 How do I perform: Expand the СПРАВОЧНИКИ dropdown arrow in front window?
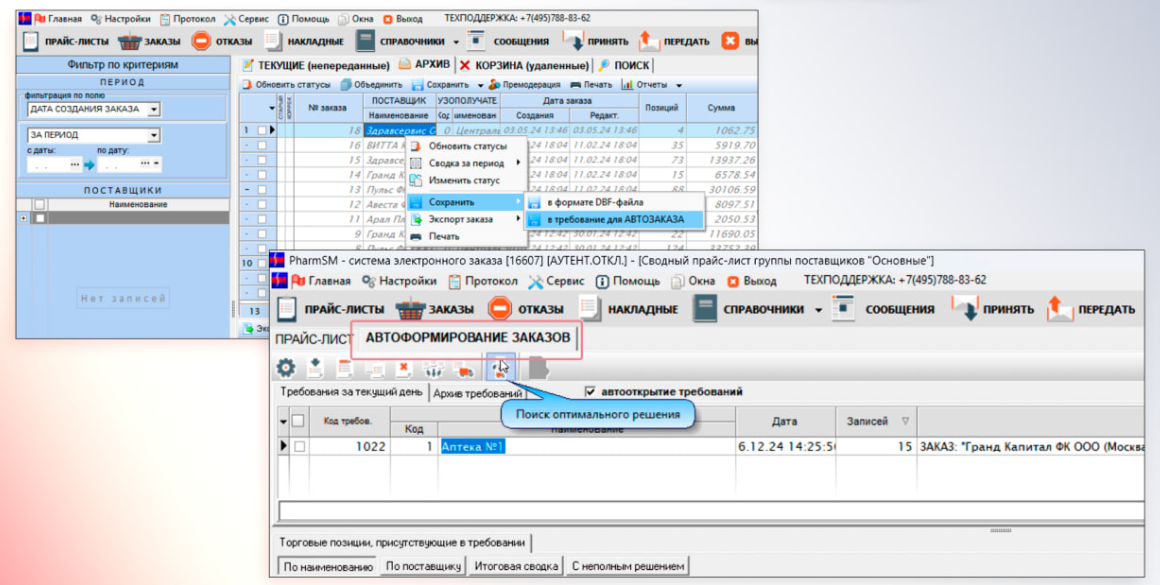coord(820,310)
